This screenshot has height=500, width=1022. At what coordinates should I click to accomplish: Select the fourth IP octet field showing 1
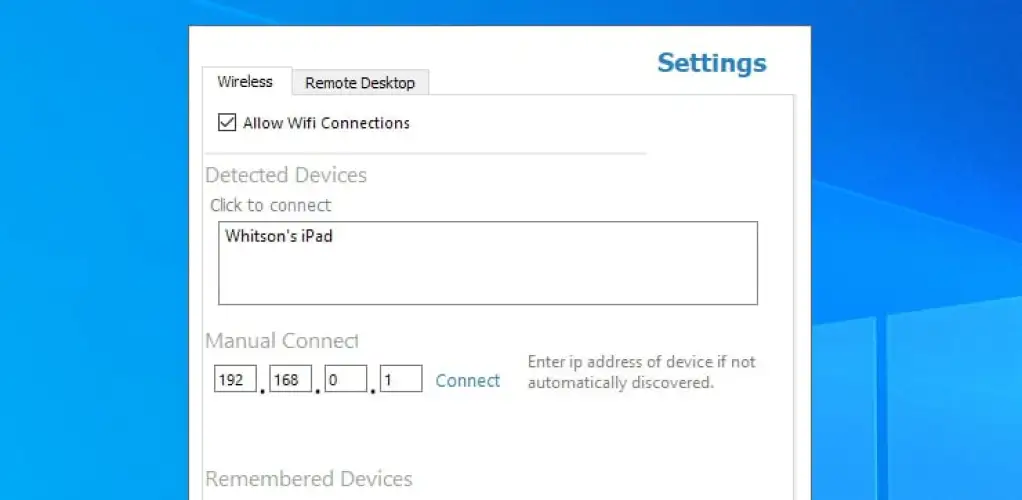401,379
